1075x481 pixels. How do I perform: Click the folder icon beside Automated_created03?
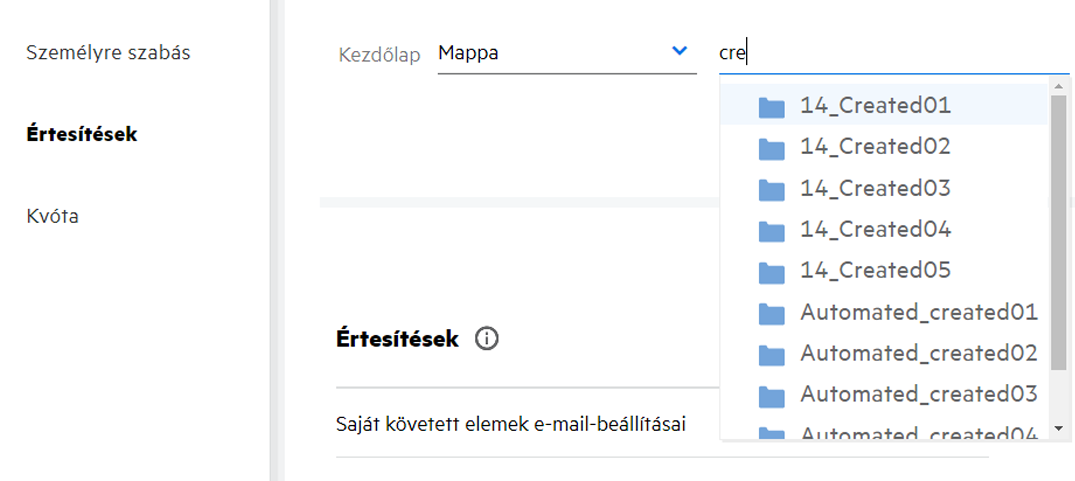click(x=771, y=396)
